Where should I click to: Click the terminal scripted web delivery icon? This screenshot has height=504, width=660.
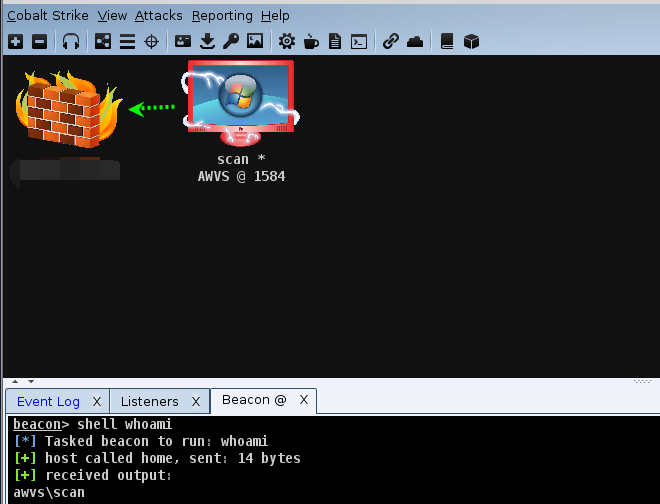tap(359, 42)
